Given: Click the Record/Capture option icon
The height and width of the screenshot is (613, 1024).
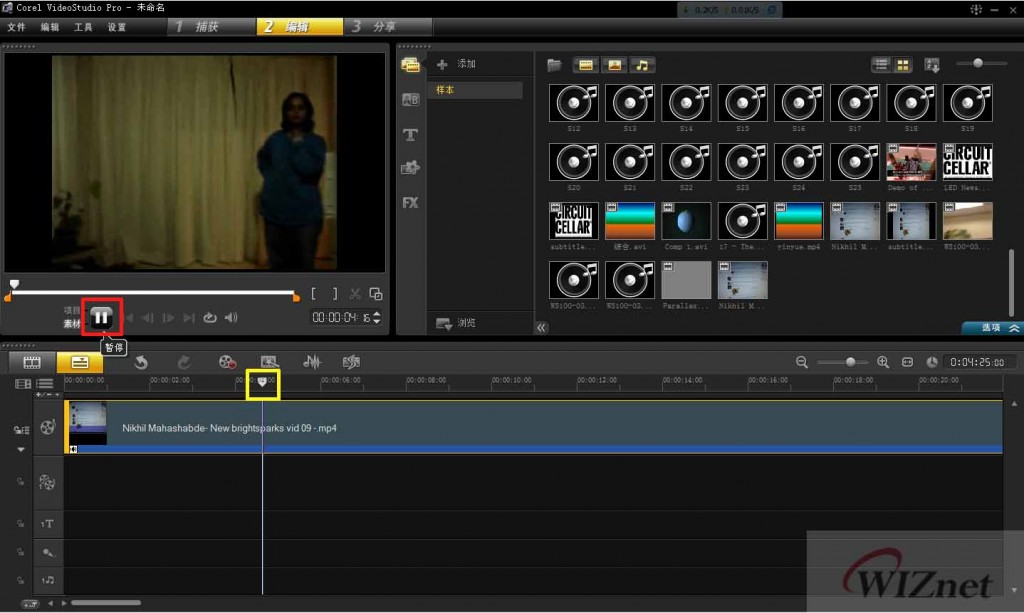Looking at the screenshot, I should [x=228, y=362].
